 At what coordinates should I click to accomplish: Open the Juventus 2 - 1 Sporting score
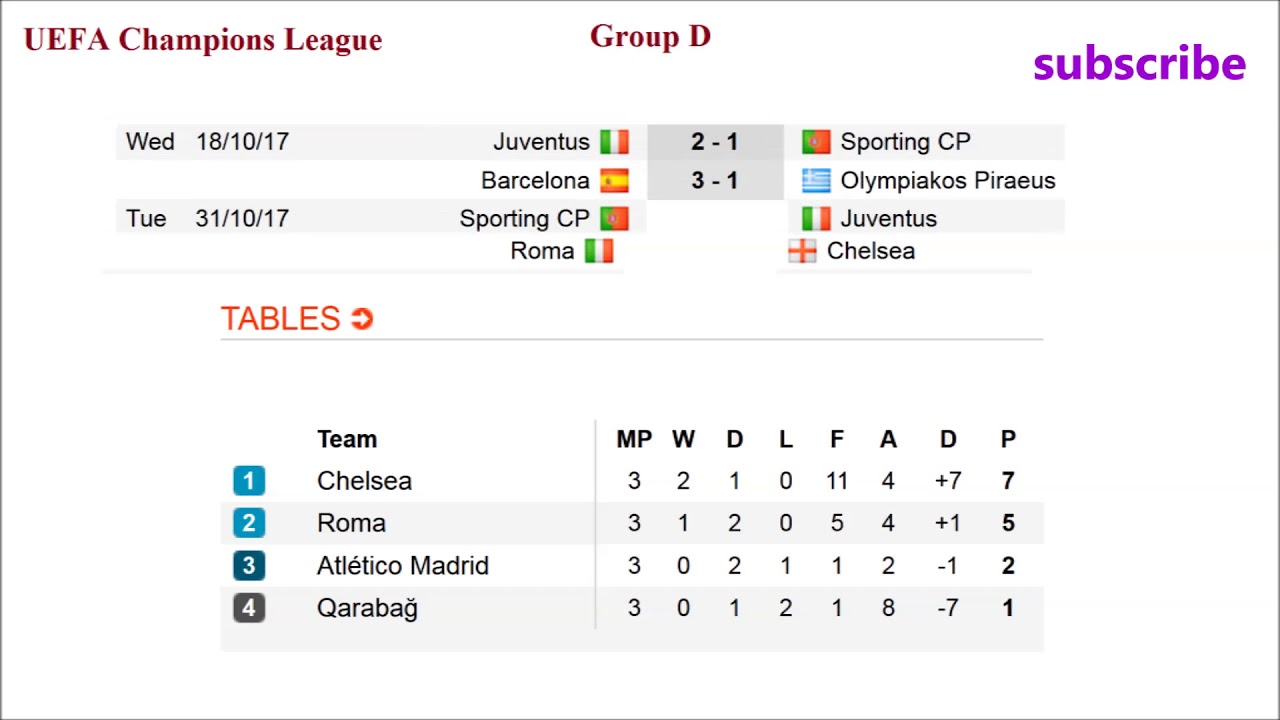[714, 142]
